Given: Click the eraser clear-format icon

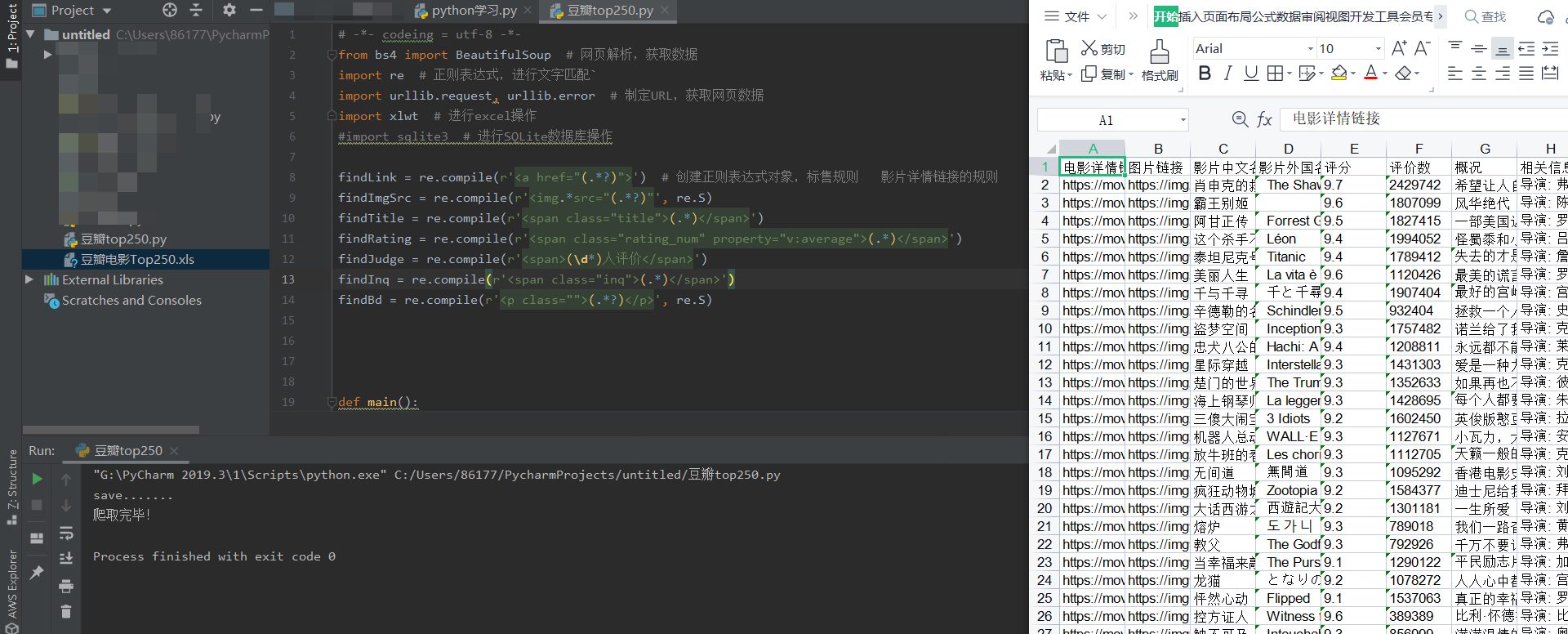Looking at the screenshot, I should click(1403, 74).
